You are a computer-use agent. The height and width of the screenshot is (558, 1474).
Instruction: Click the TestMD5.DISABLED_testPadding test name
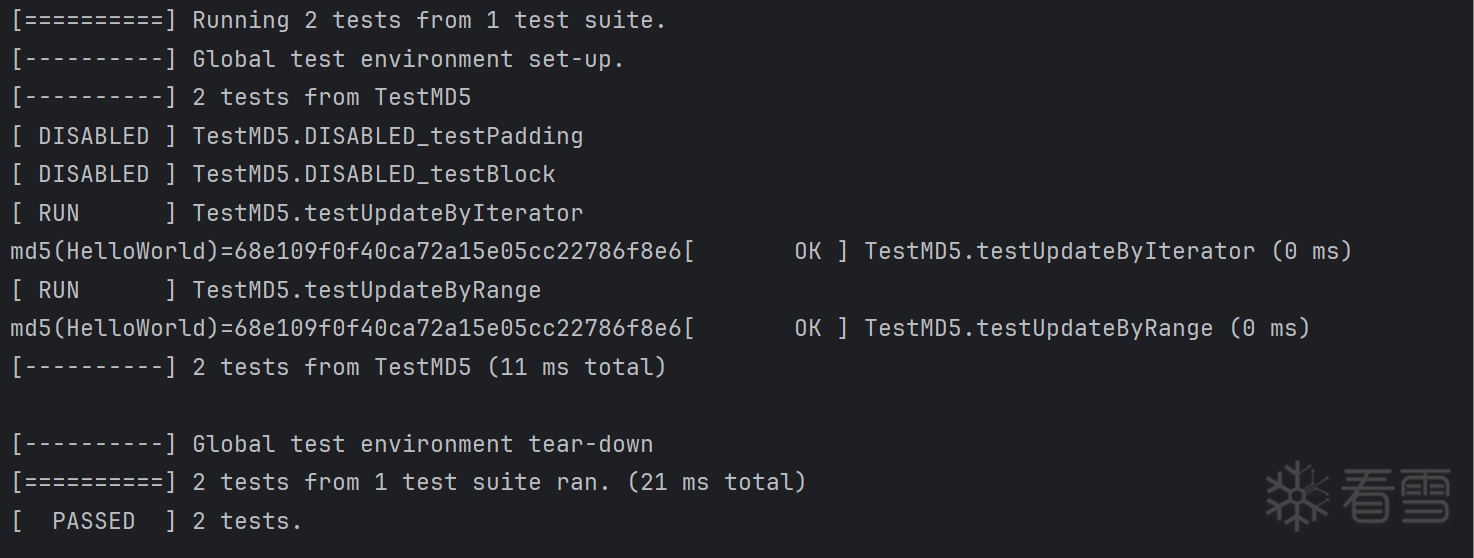(387, 136)
